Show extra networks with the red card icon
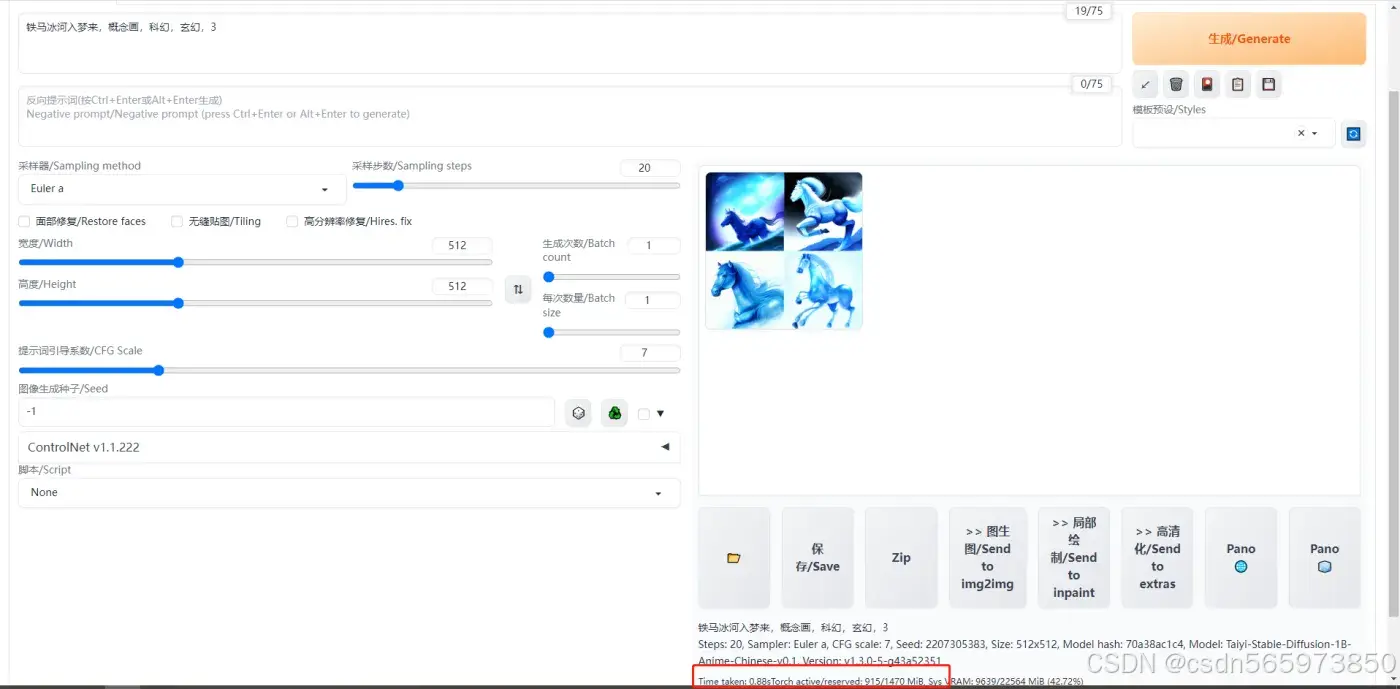 pos(1207,85)
